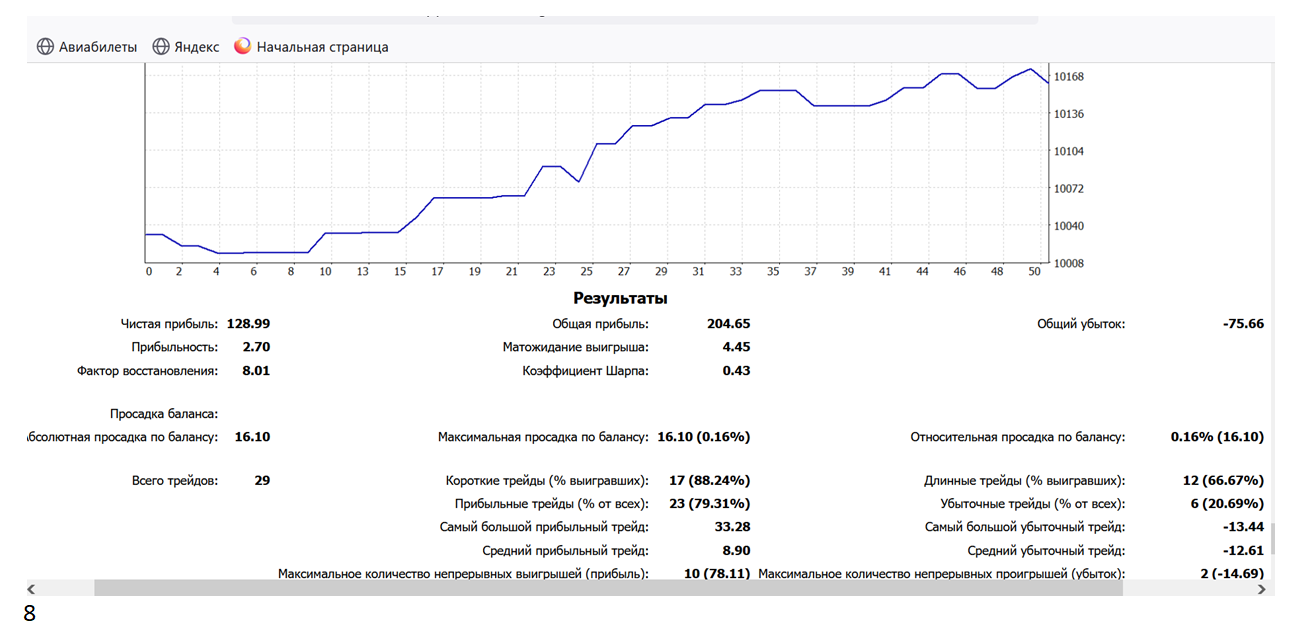Select the Фактор восстановления value 8.01
This screenshot has height=633, width=1306.
point(256,371)
